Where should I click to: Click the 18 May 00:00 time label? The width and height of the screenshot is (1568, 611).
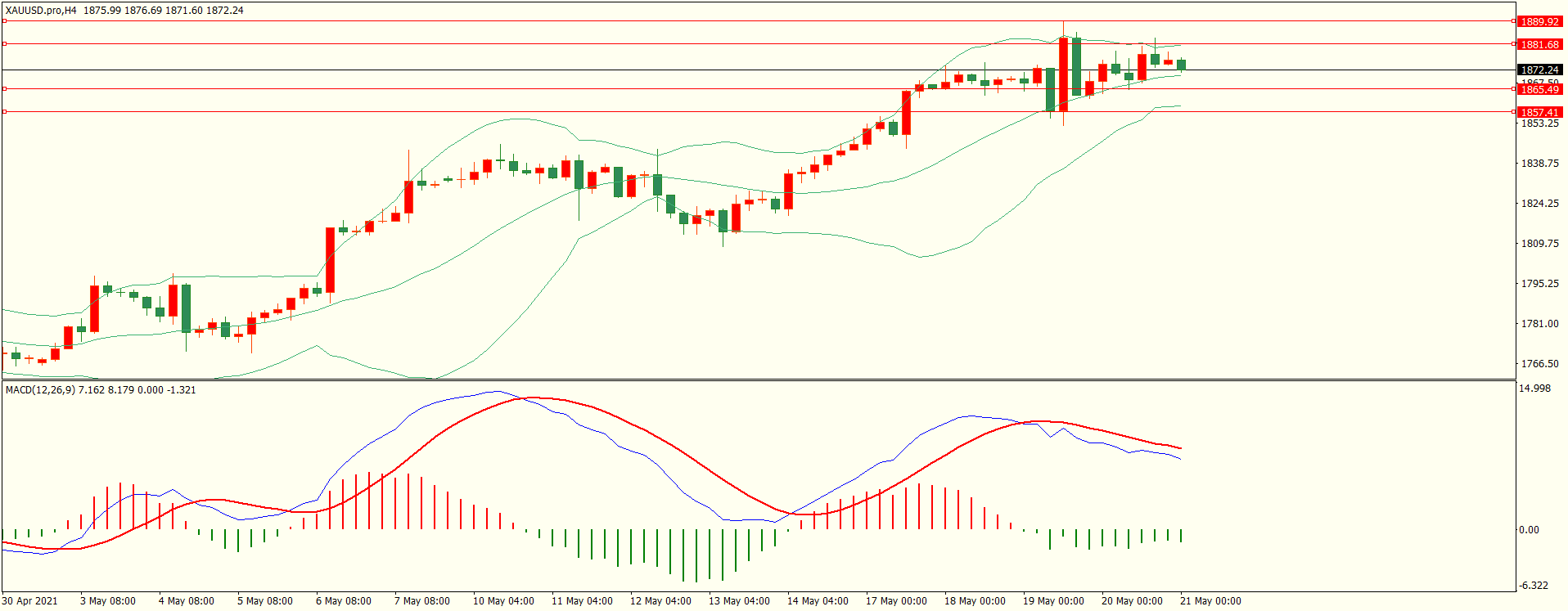tap(975, 601)
